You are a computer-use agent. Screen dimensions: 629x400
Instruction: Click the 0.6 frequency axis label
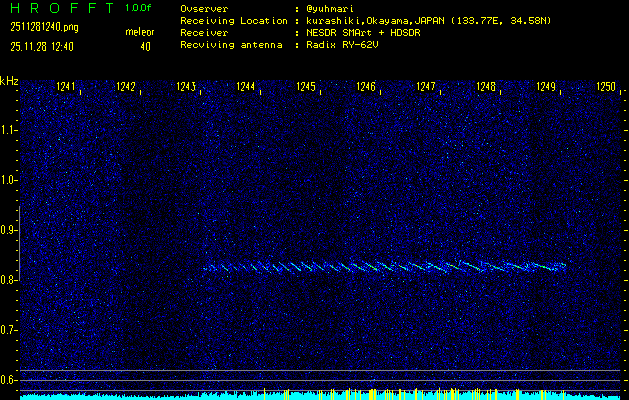[x=9, y=380]
